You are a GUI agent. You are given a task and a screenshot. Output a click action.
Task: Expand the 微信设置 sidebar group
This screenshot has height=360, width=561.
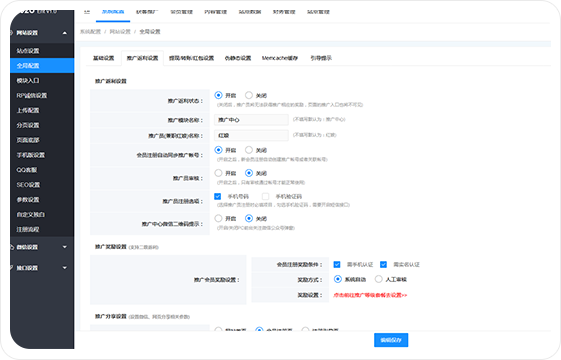42,247
